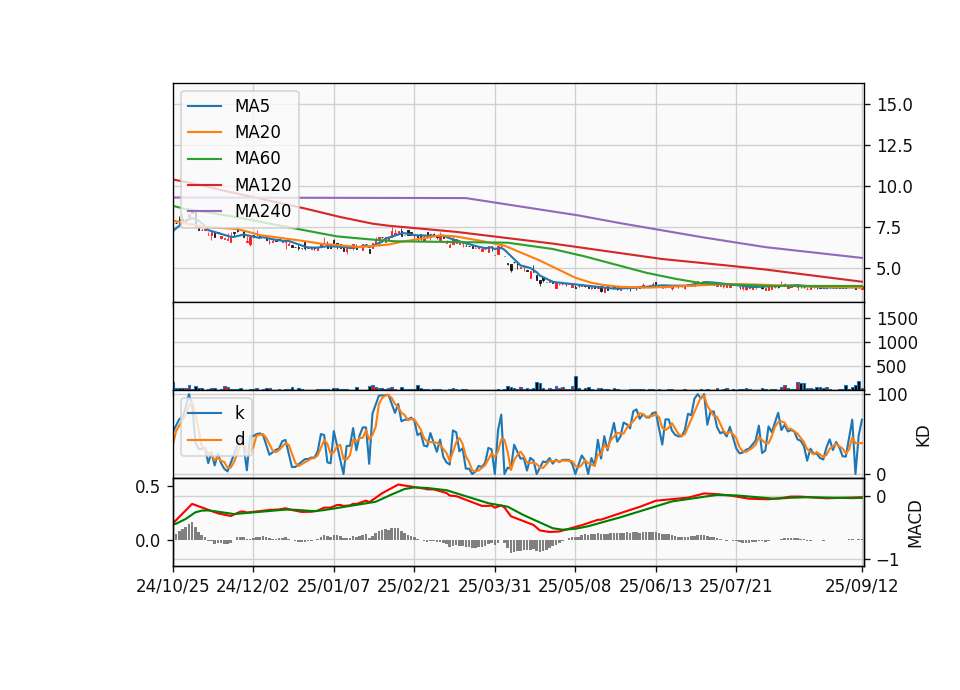Click the −1 MACD right axis label
The image size is (960, 690).
[x=889, y=560]
